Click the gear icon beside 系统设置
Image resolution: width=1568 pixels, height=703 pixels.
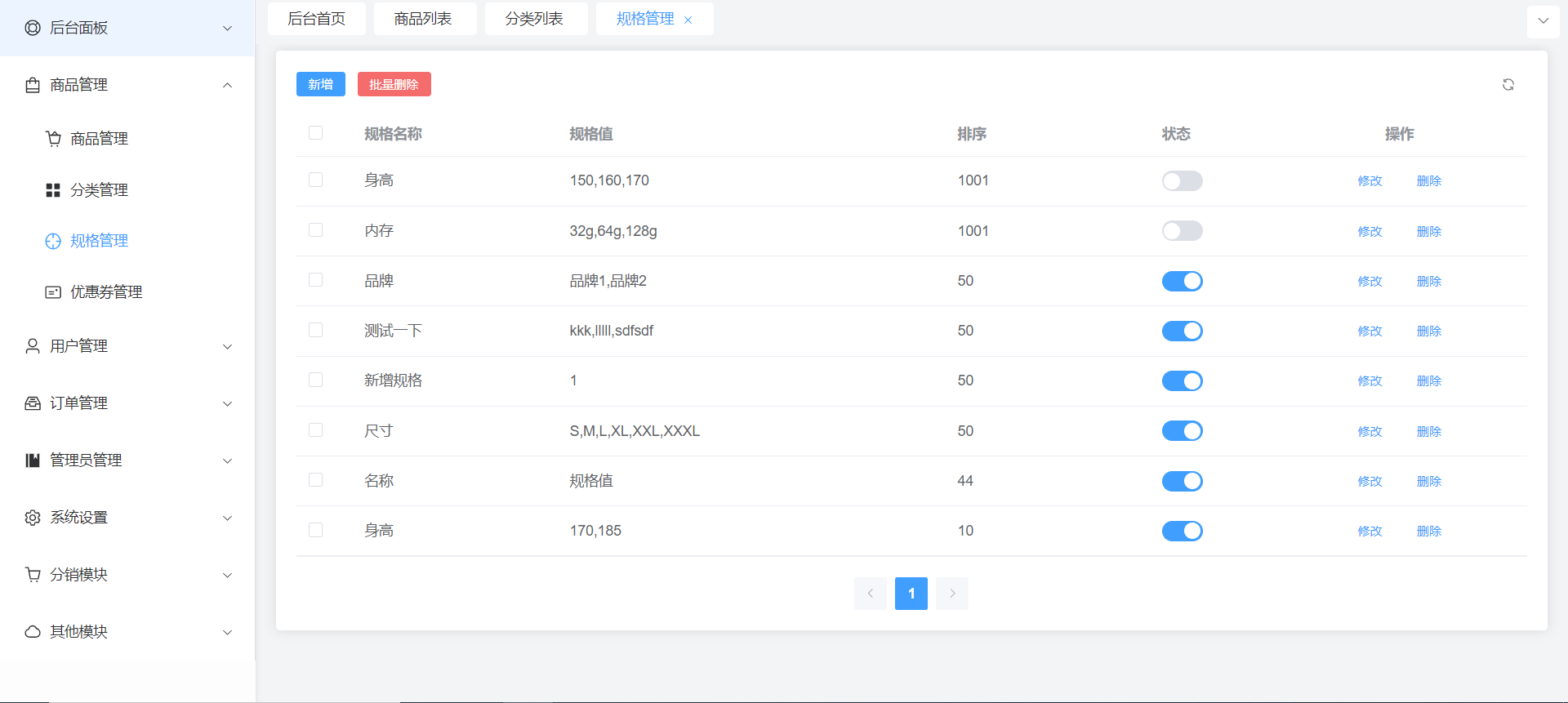click(33, 518)
